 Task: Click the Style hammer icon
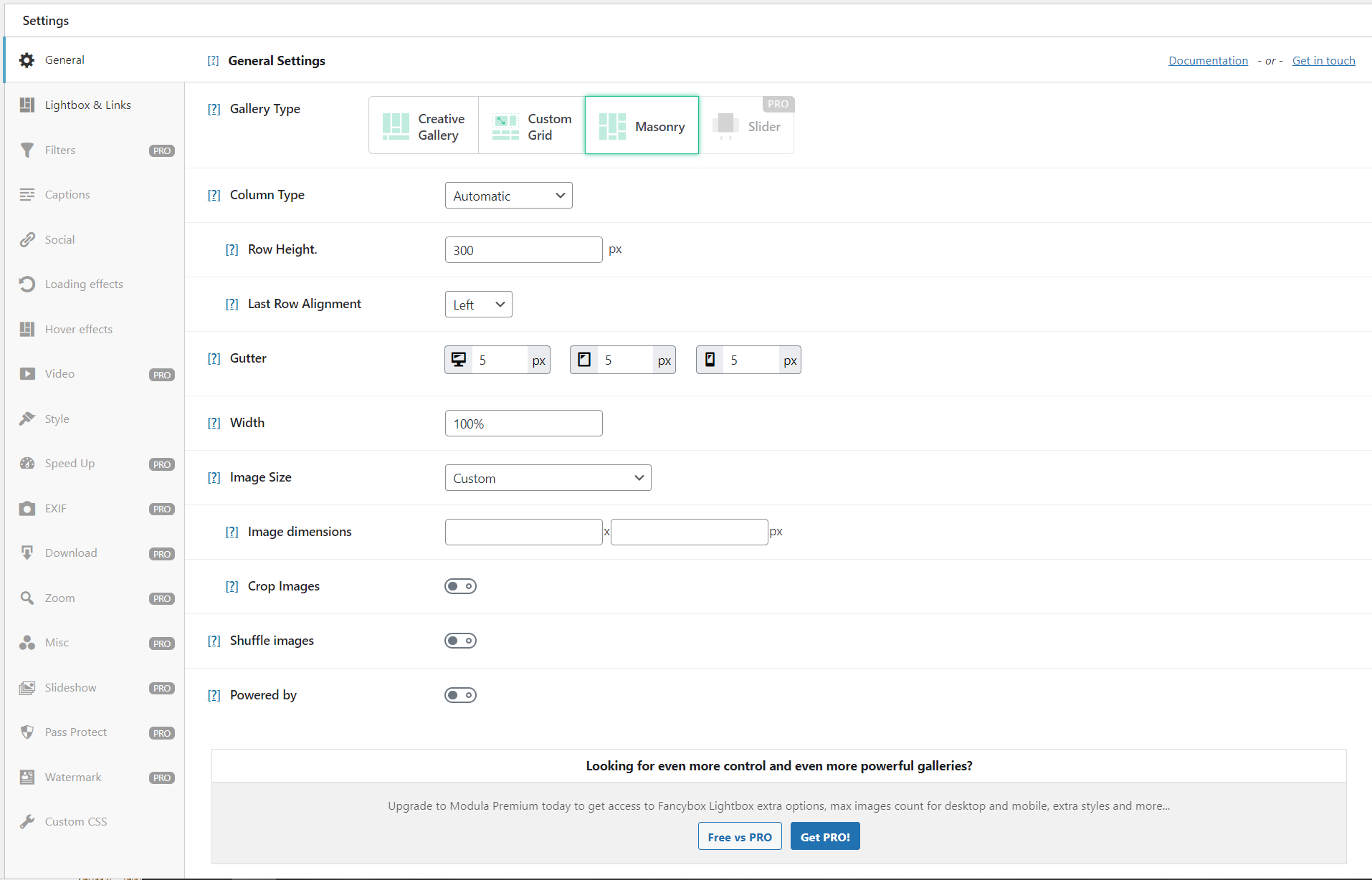[x=27, y=419]
